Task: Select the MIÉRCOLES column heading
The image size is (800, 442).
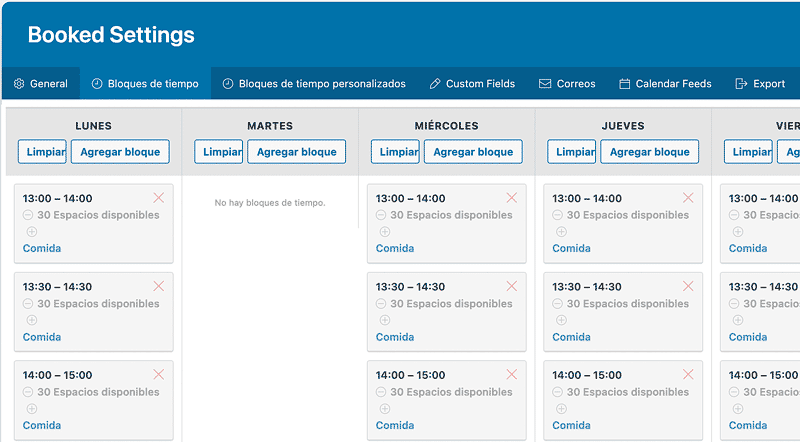Action: [446, 126]
